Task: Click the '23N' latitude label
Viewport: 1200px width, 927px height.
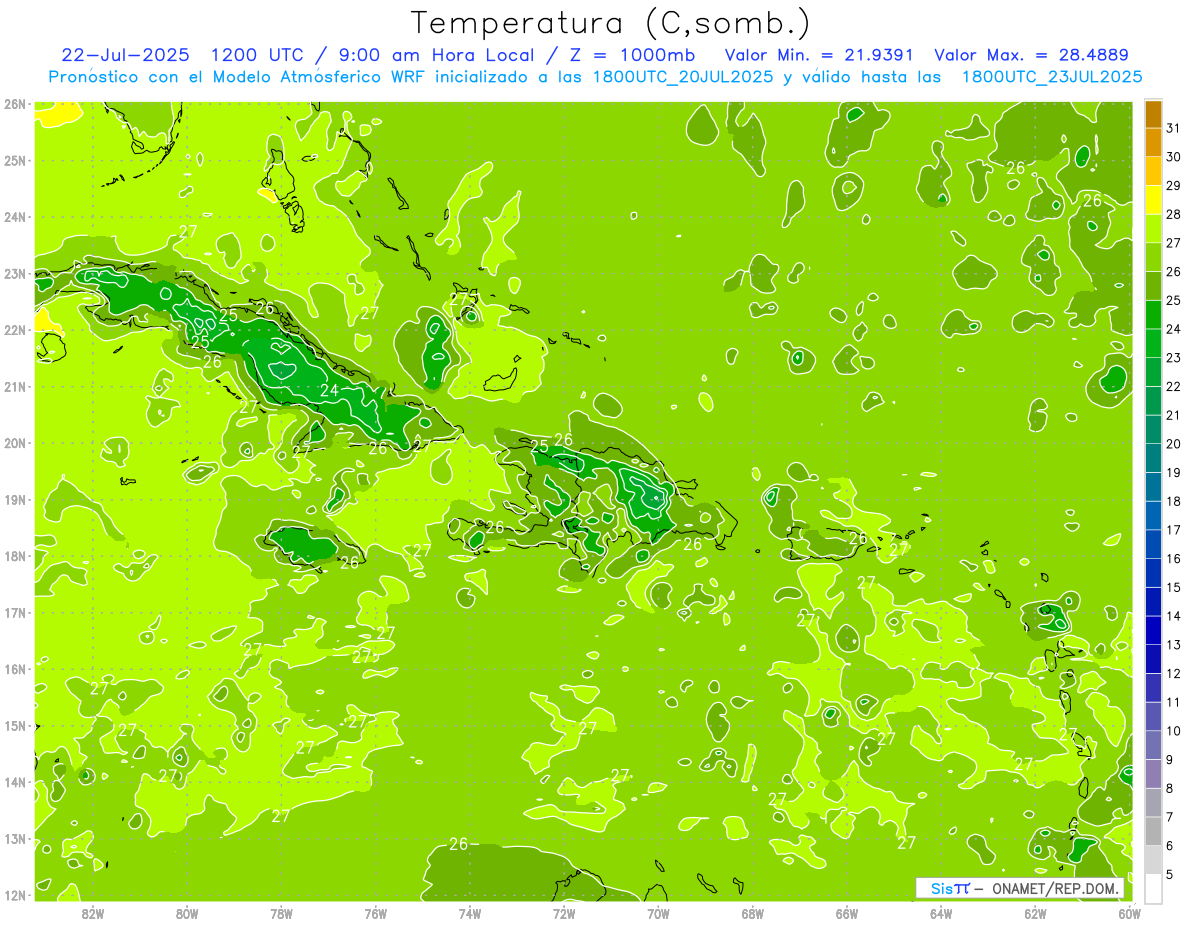Action: click(14, 273)
